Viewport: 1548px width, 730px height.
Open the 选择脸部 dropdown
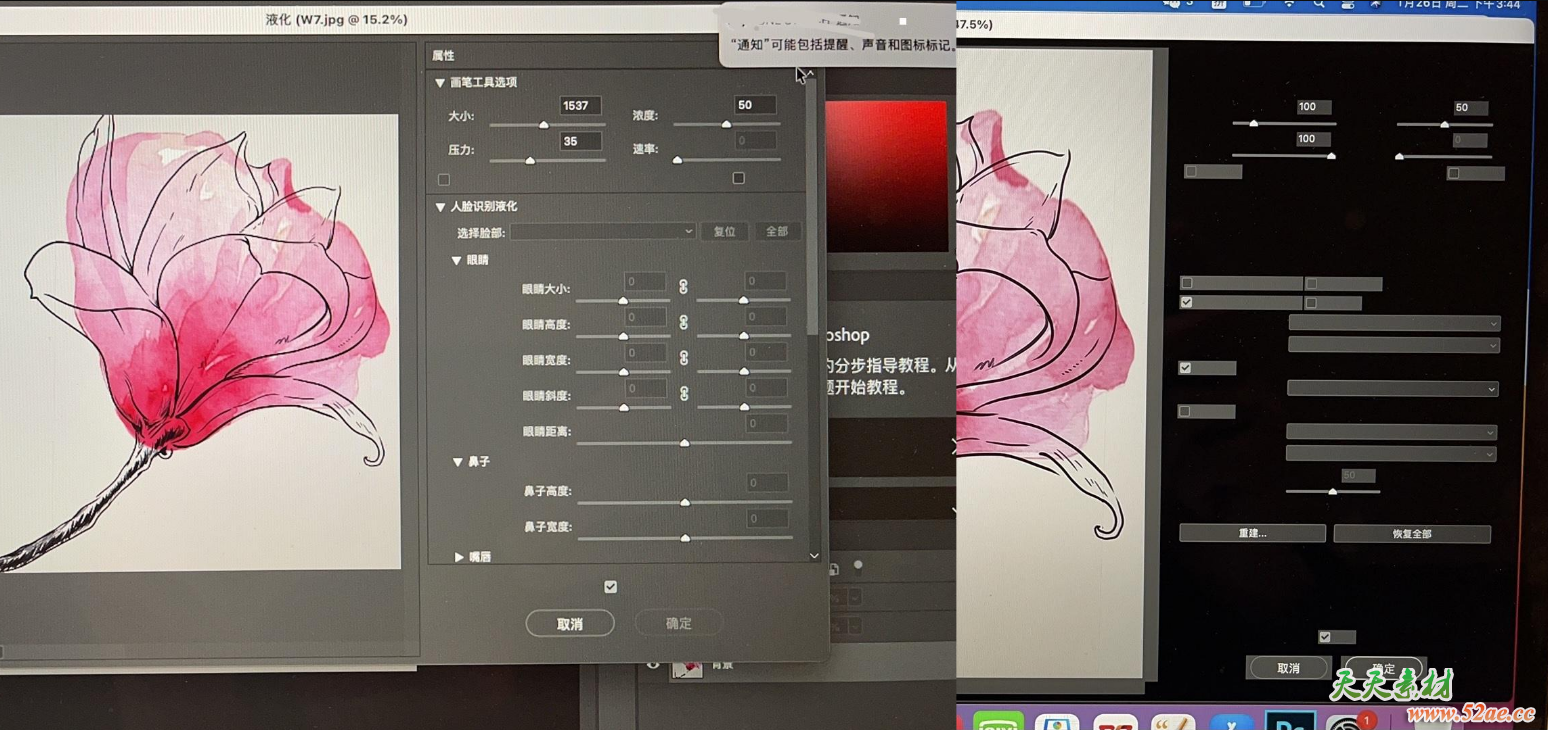[603, 232]
